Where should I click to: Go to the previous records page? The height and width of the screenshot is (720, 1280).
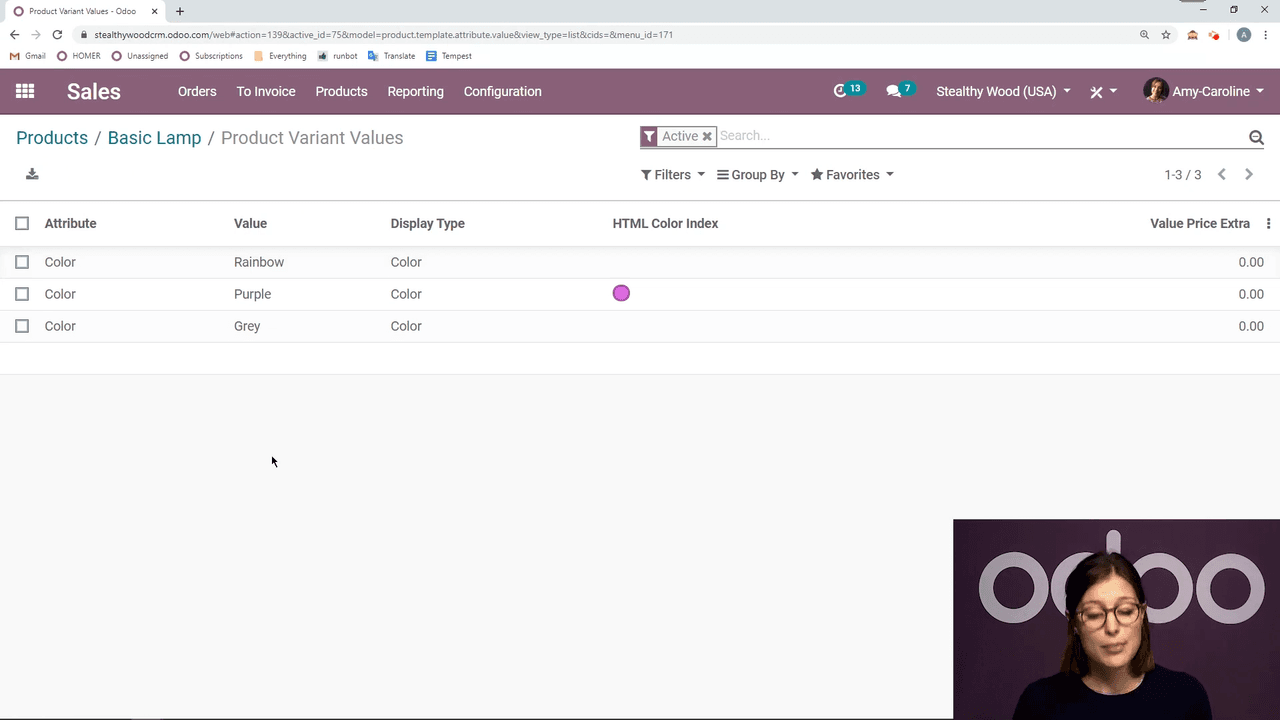(x=1222, y=175)
